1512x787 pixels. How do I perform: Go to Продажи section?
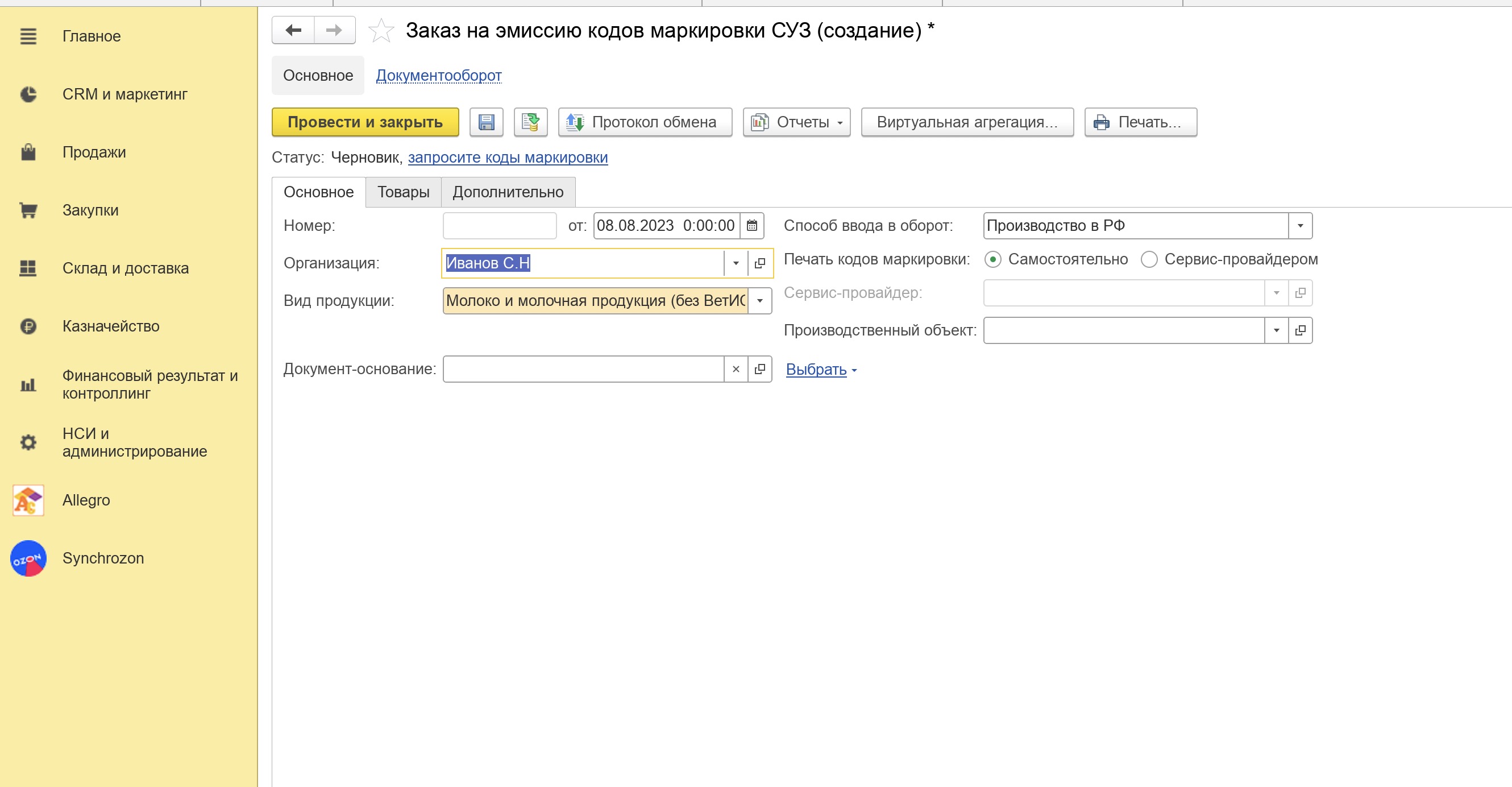coord(94,153)
